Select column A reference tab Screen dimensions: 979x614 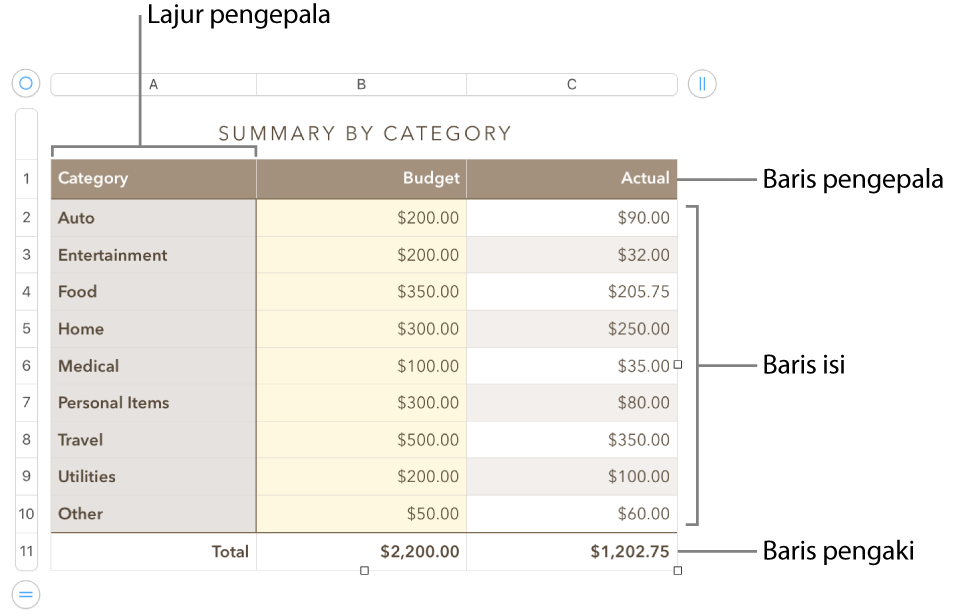[152, 84]
